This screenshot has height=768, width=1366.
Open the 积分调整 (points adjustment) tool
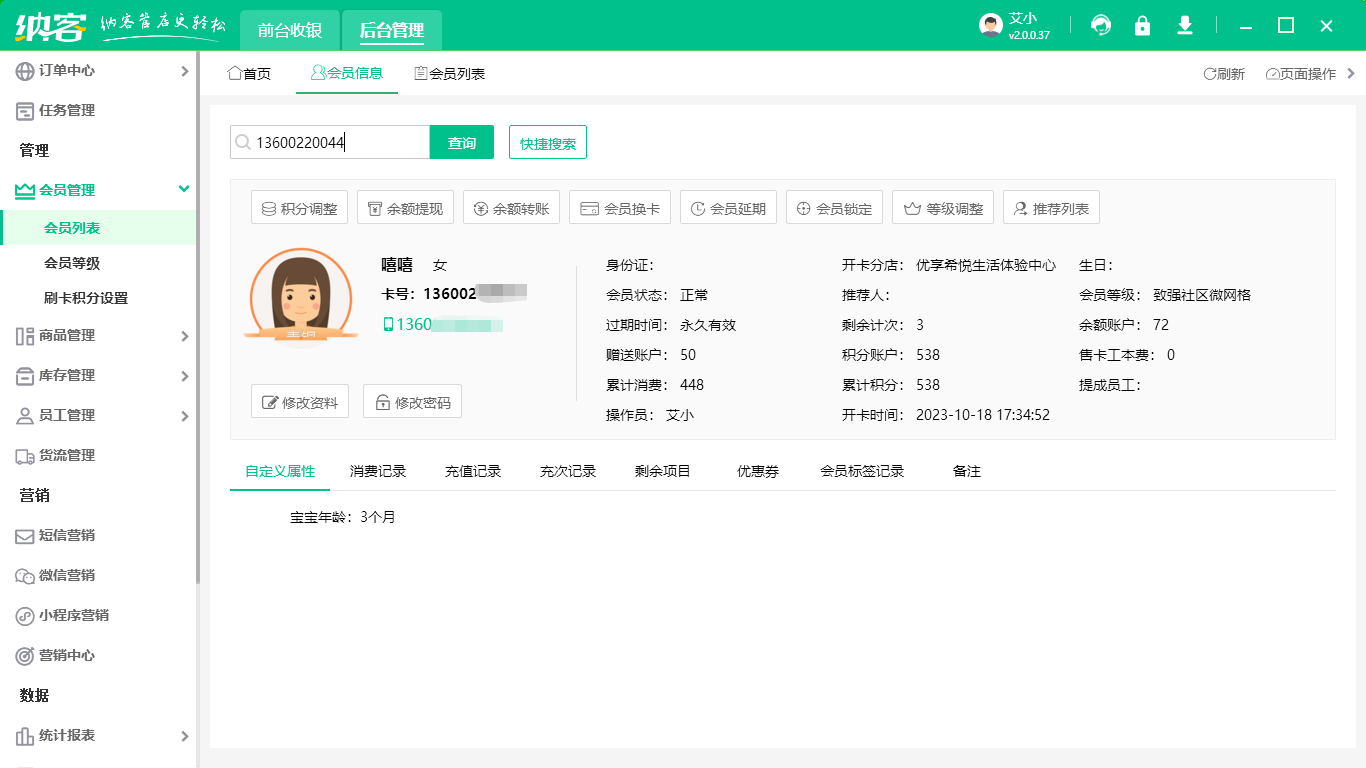(x=299, y=207)
